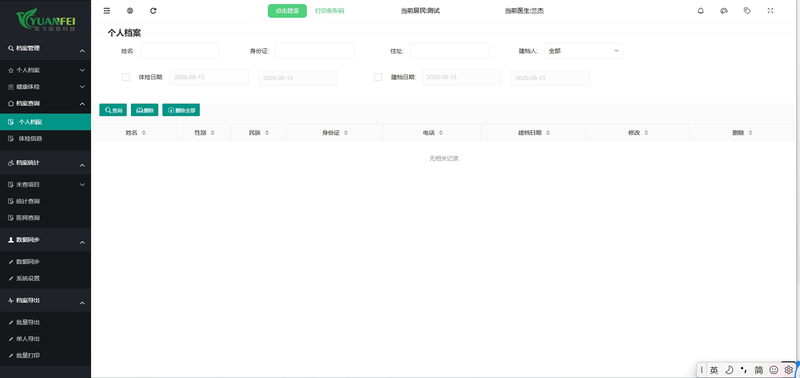This screenshot has width=800, height=378.
Task: Open the 统计查询 menu item
Action: click(45, 201)
